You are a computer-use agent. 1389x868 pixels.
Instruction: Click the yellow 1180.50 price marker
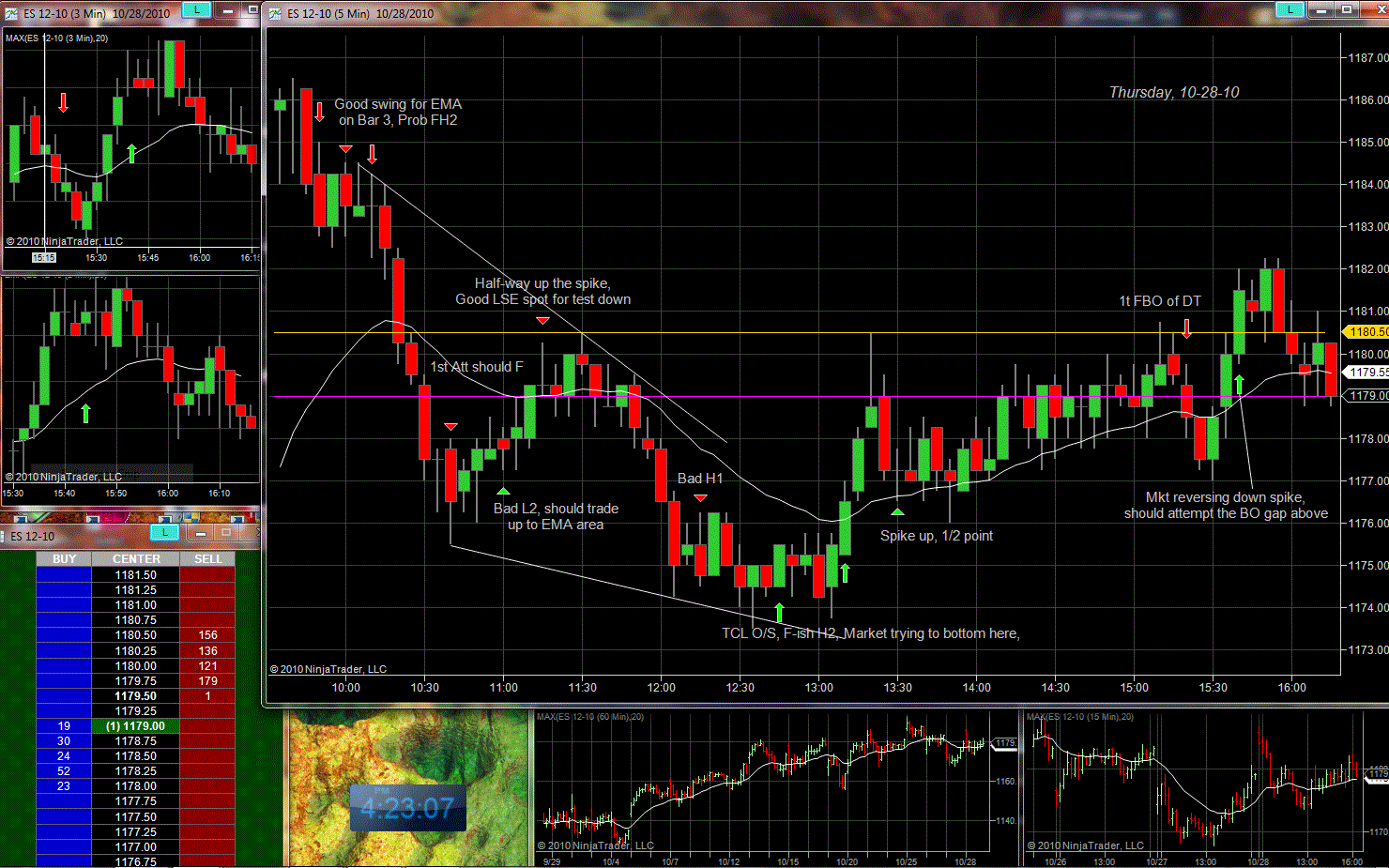(x=1366, y=331)
